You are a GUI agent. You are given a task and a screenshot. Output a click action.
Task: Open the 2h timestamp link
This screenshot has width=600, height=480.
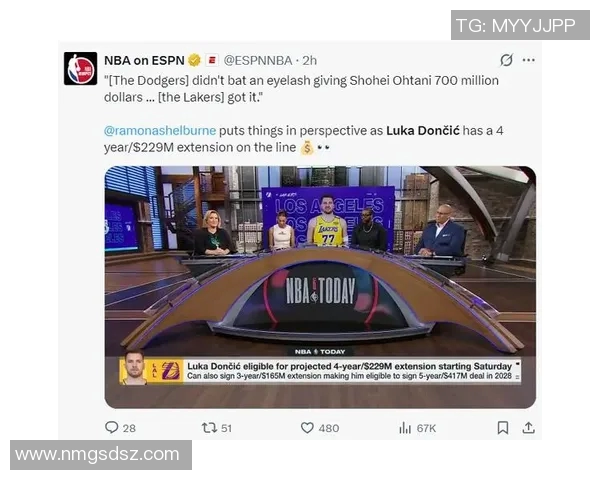pos(310,60)
